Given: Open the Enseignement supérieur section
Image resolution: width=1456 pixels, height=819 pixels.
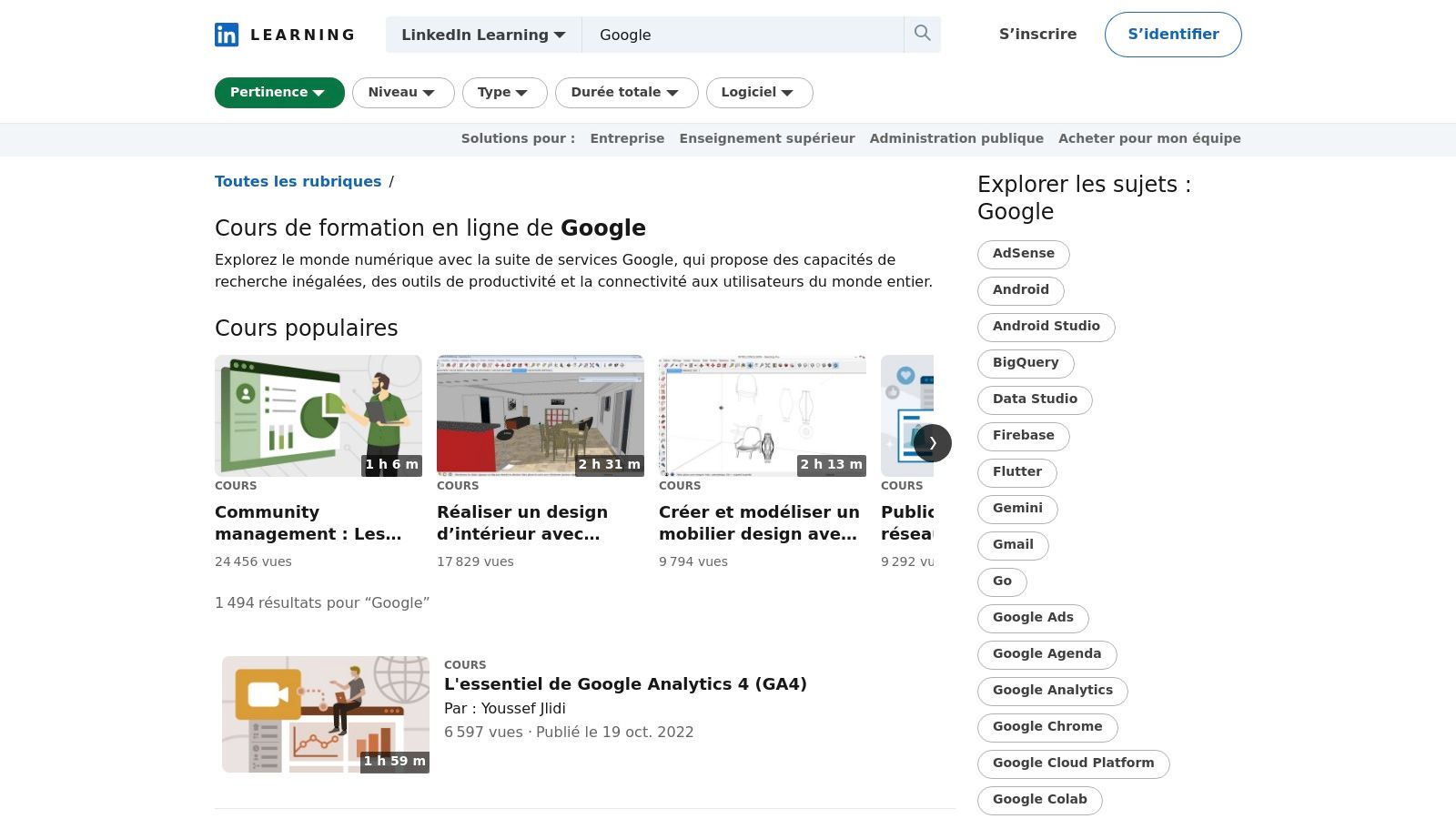Looking at the screenshot, I should coord(766,138).
